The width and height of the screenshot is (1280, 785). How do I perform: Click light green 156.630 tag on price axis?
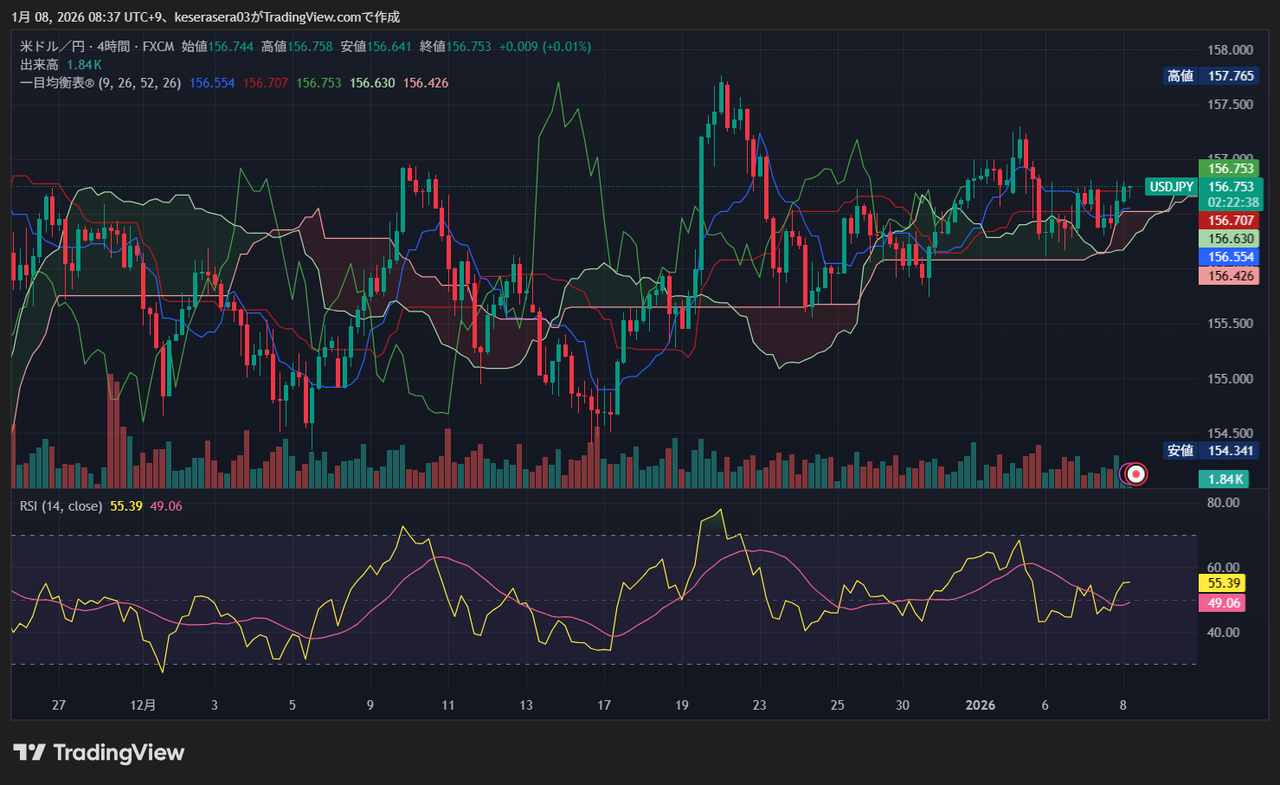pos(1230,239)
